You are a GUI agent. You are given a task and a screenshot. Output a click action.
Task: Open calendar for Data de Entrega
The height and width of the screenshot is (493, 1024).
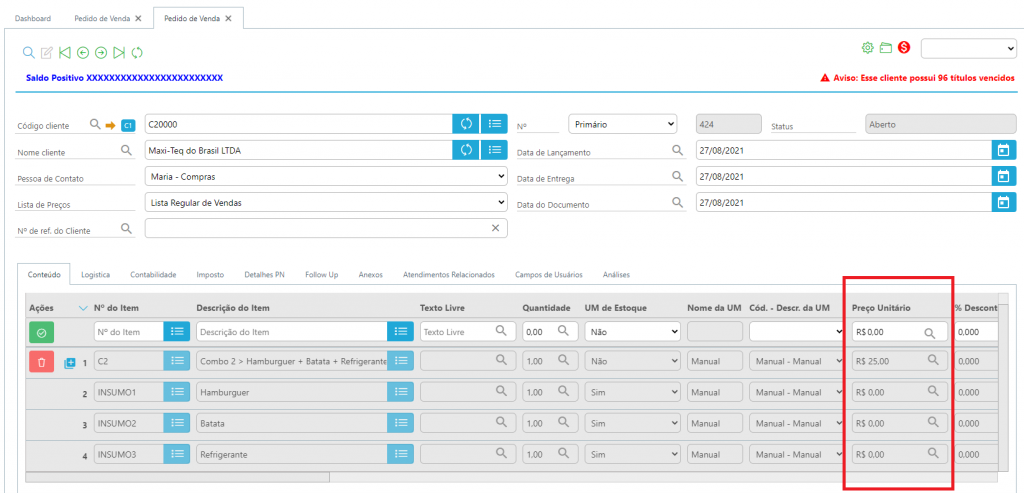coord(1003,176)
